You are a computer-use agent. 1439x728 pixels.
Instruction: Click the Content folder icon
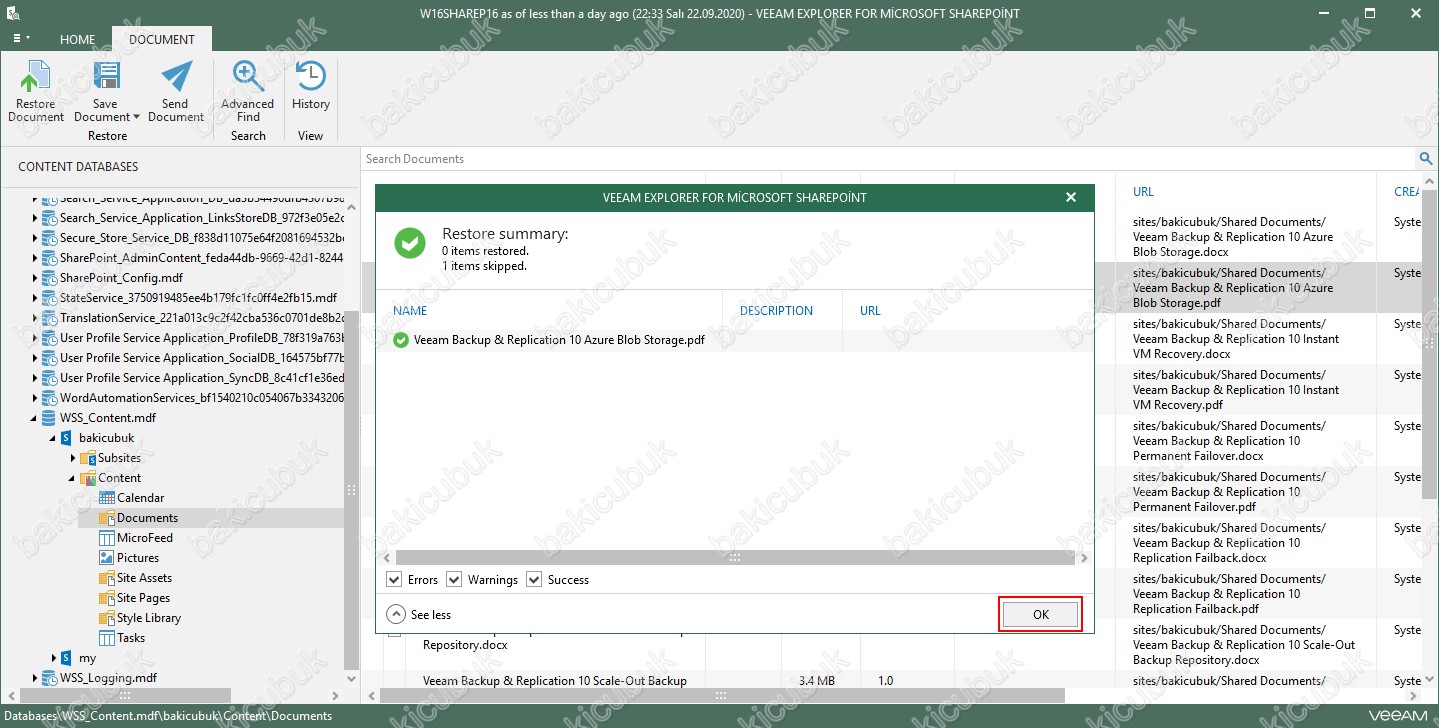coord(88,478)
